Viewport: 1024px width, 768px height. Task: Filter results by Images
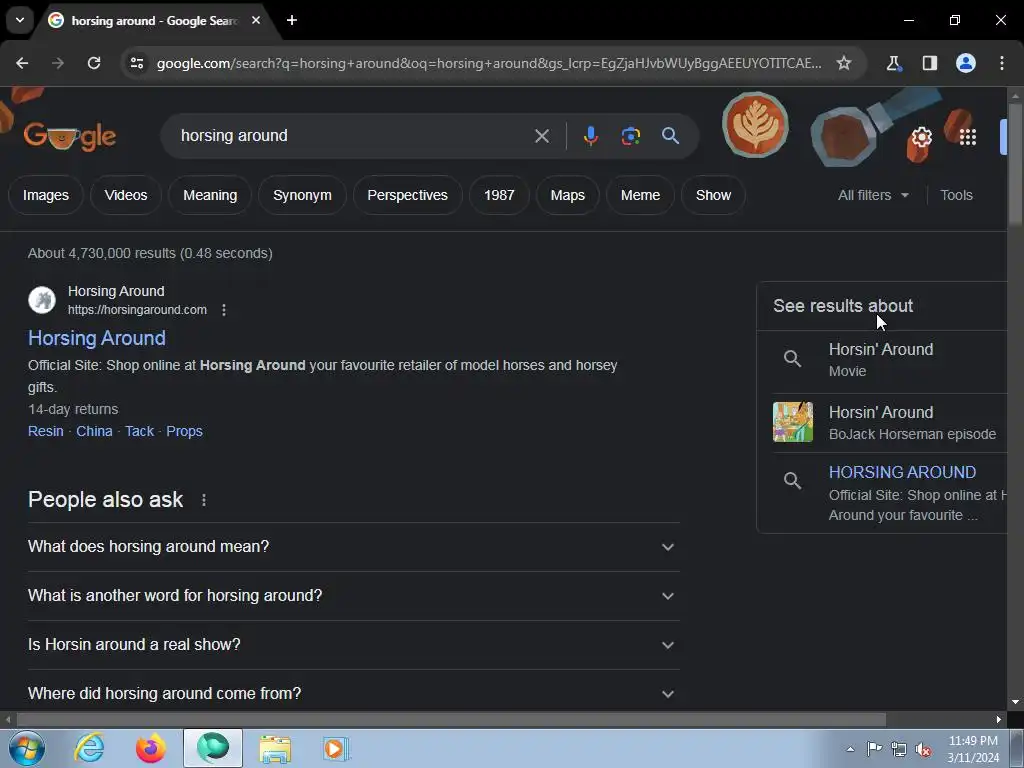point(46,195)
